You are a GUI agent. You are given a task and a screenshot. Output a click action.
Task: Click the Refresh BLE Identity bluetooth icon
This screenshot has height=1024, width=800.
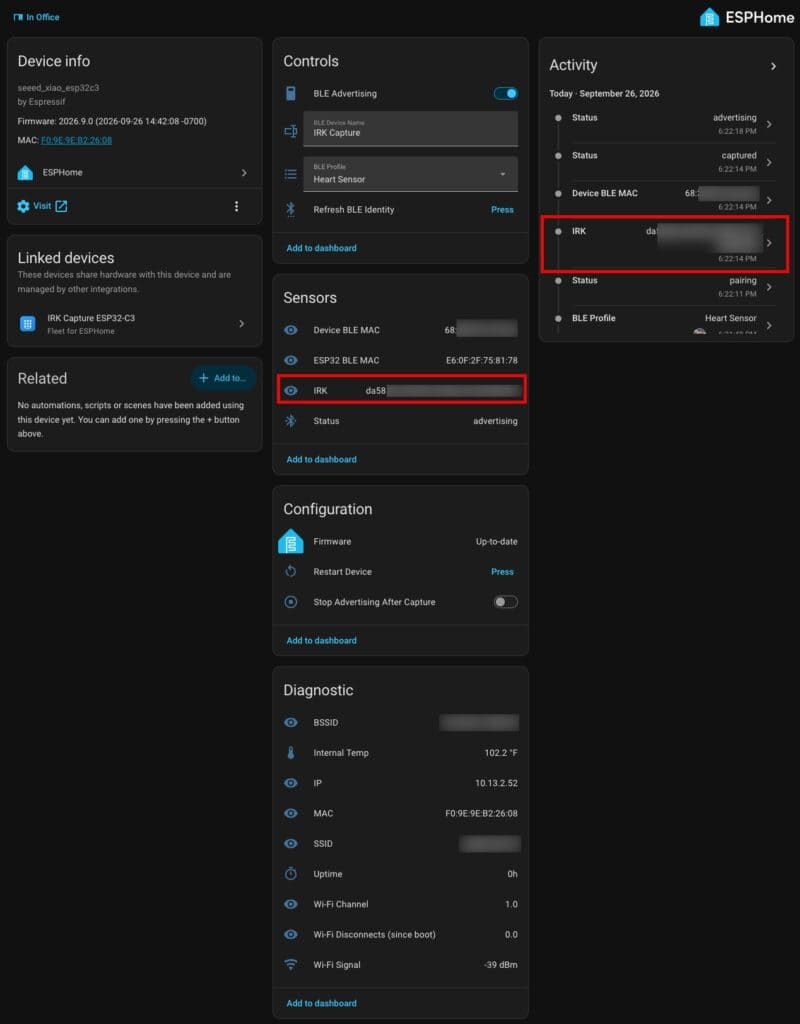click(291, 209)
